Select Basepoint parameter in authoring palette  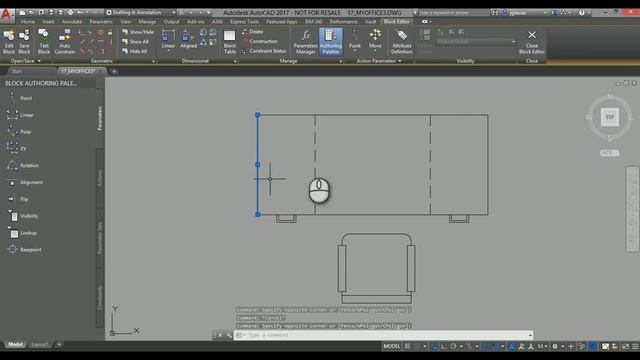tap(24, 249)
